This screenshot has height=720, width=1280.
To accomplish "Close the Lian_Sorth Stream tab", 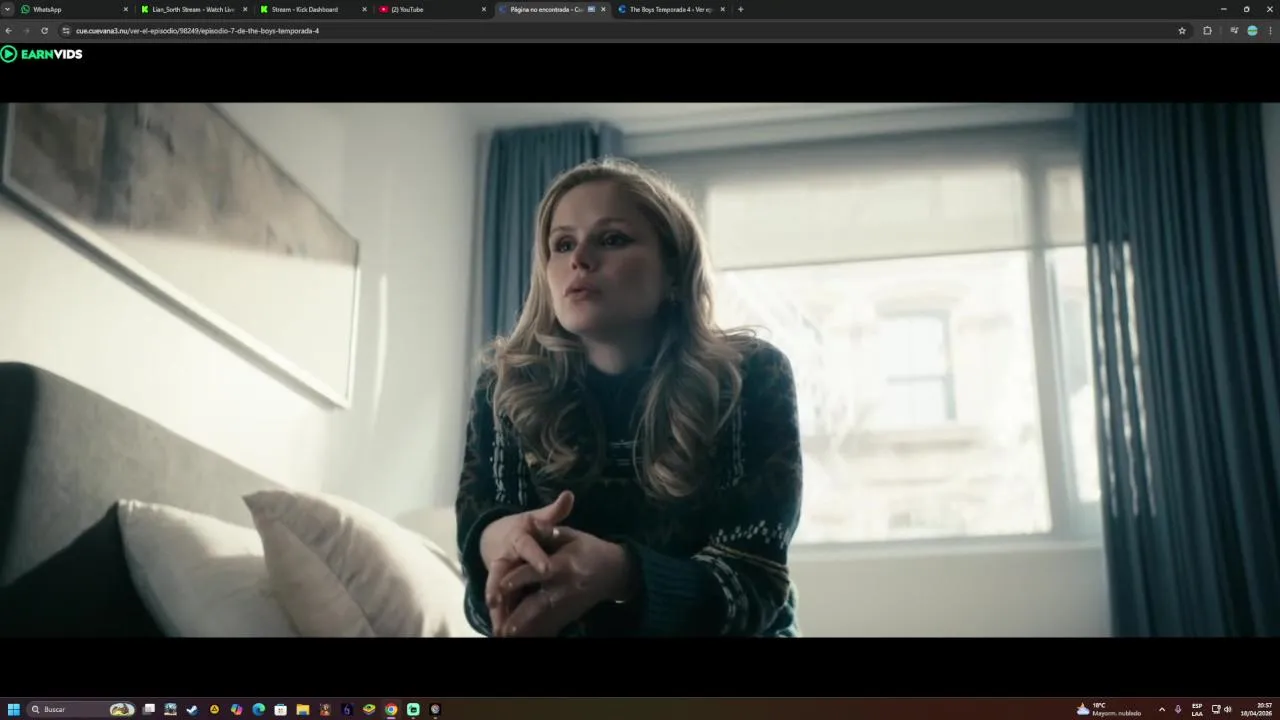I will tap(245, 9).
